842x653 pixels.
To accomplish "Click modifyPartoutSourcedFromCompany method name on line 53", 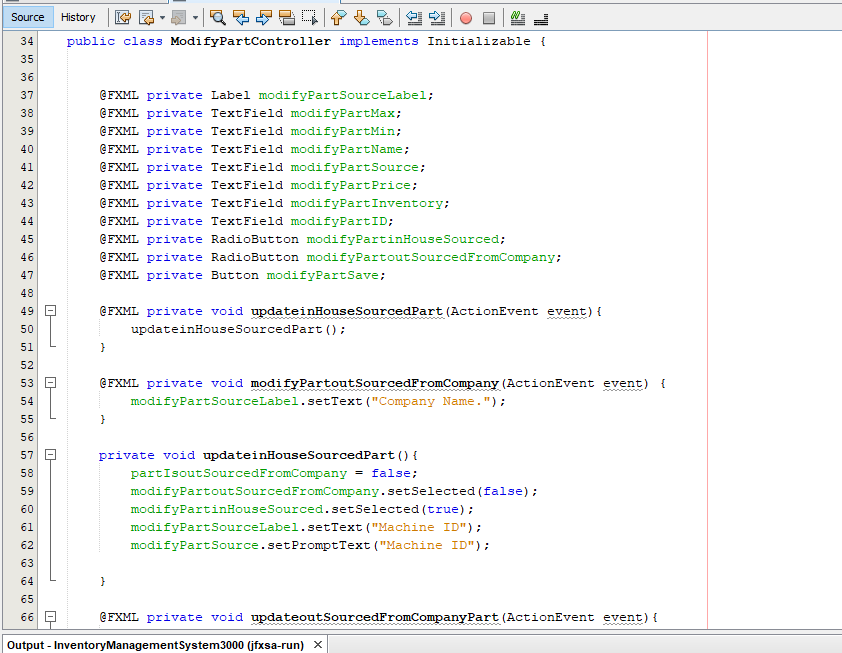I will [x=375, y=383].
